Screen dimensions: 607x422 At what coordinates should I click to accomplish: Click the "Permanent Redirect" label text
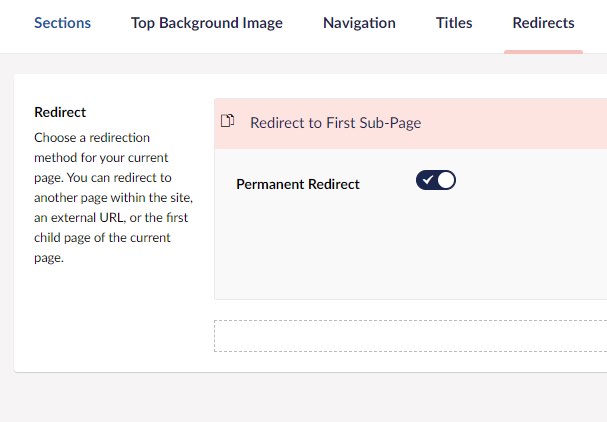click(298, 184)
